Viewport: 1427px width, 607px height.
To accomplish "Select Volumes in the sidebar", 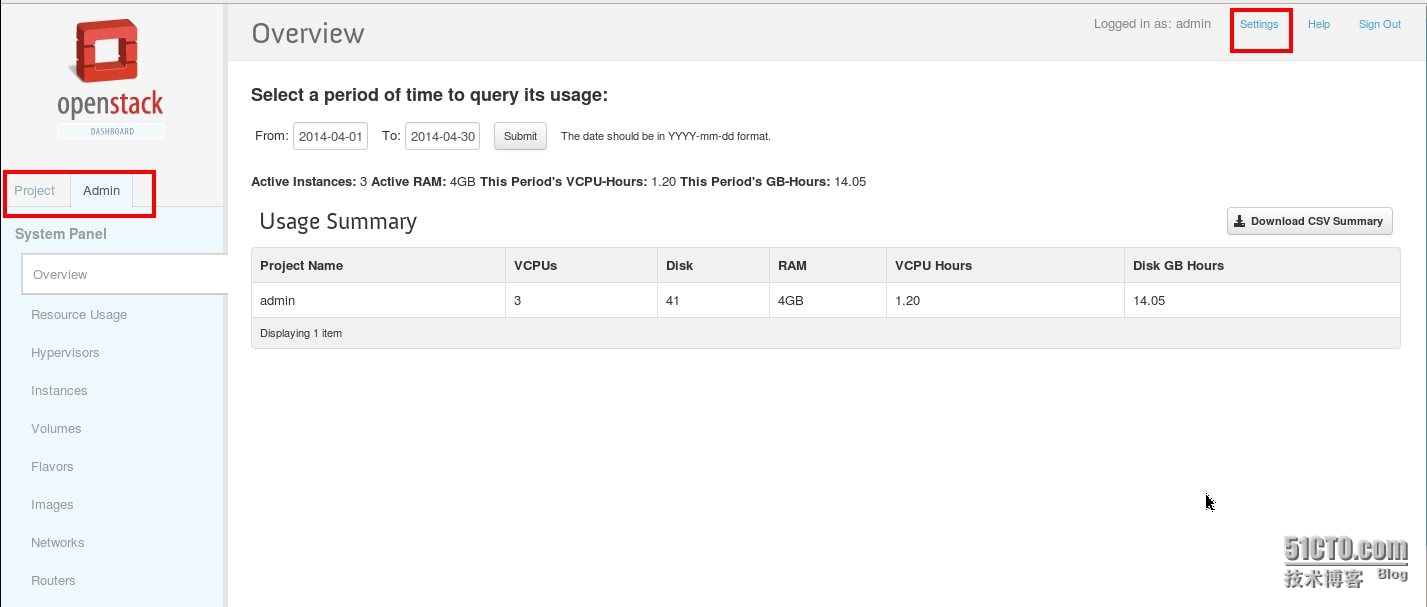I will coord(56,429).
